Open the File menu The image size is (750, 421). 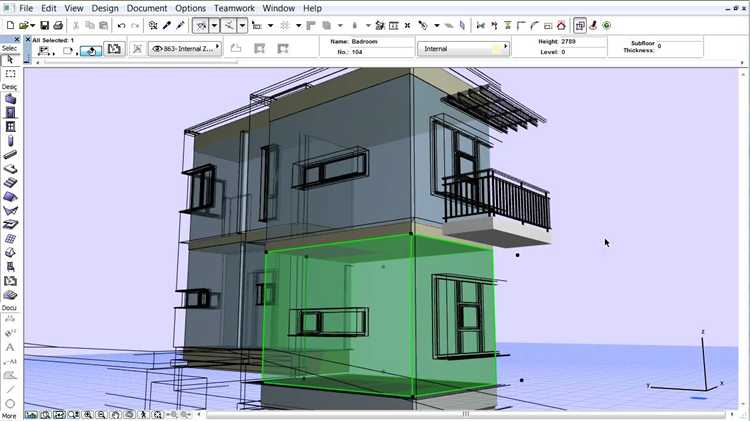[26, 8]
